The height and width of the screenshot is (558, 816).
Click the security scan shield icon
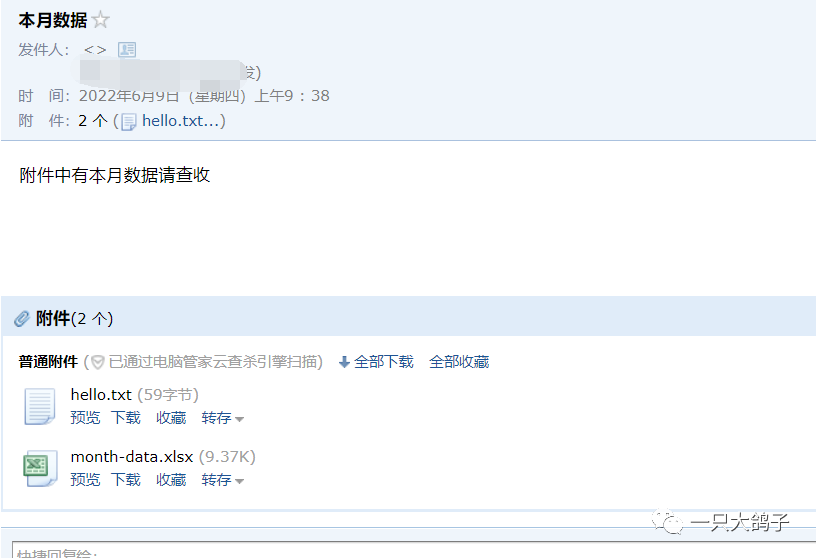point(97,362)
